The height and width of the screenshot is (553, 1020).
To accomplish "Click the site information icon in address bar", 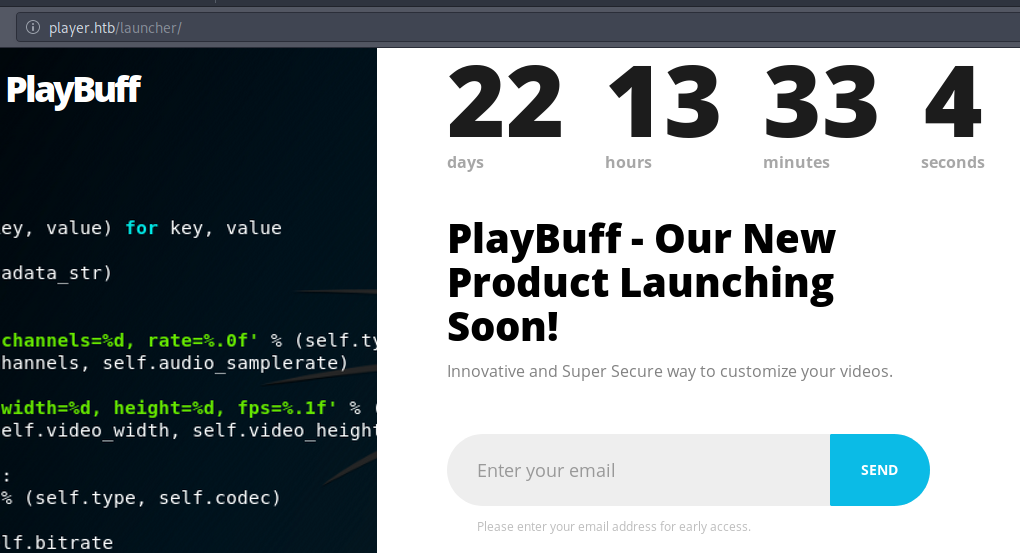I will [32, 28].
